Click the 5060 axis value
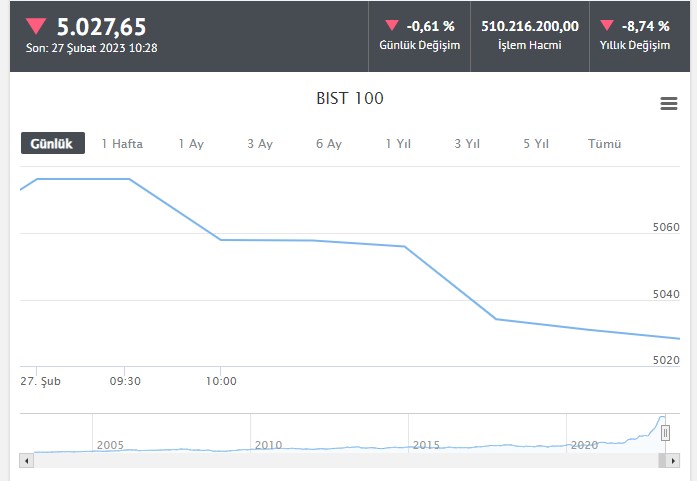This screenshot has width=697, height=481. pyautogui.click(x=666, y=227)
